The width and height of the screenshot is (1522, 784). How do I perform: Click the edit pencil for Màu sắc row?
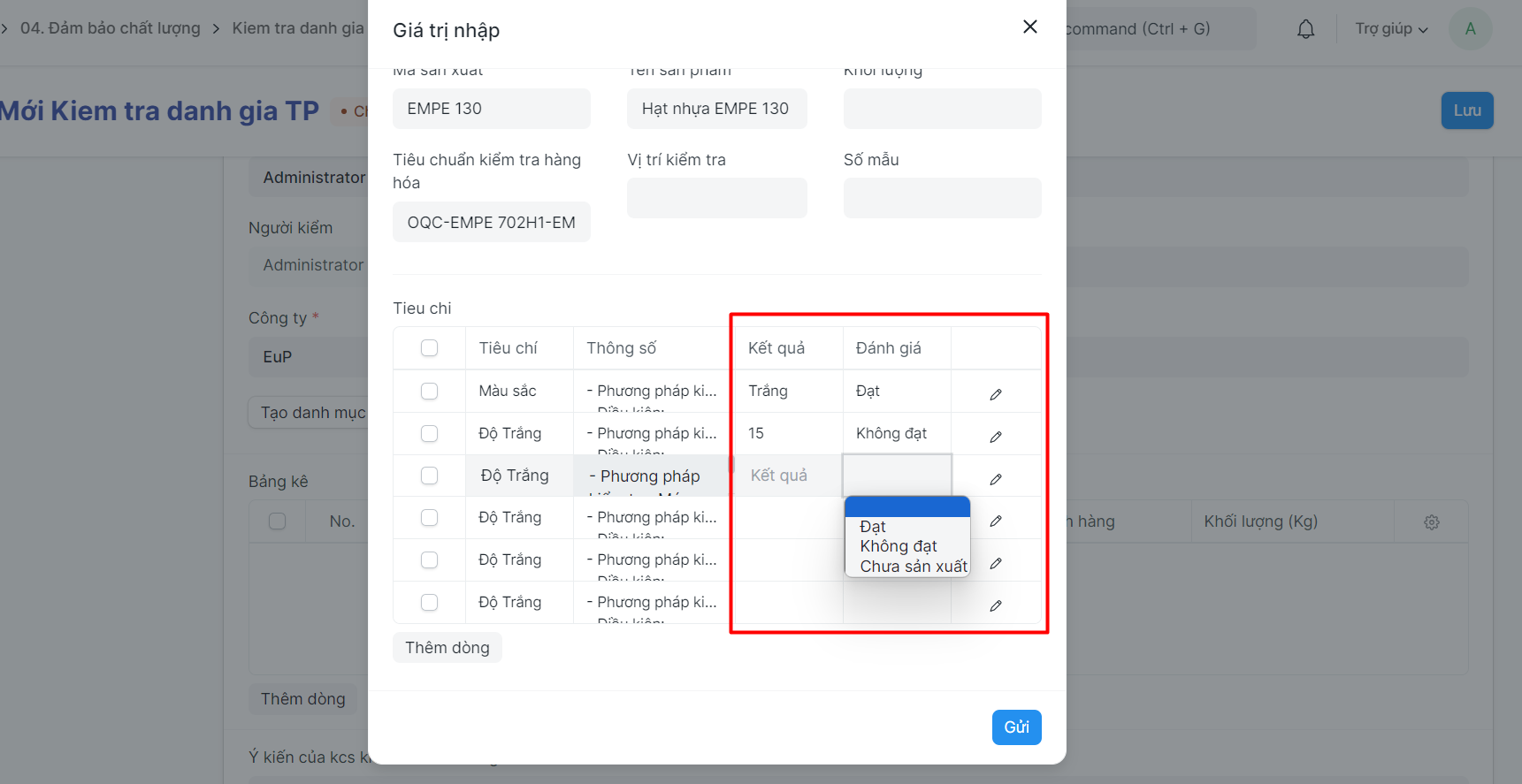pos(996,394)
